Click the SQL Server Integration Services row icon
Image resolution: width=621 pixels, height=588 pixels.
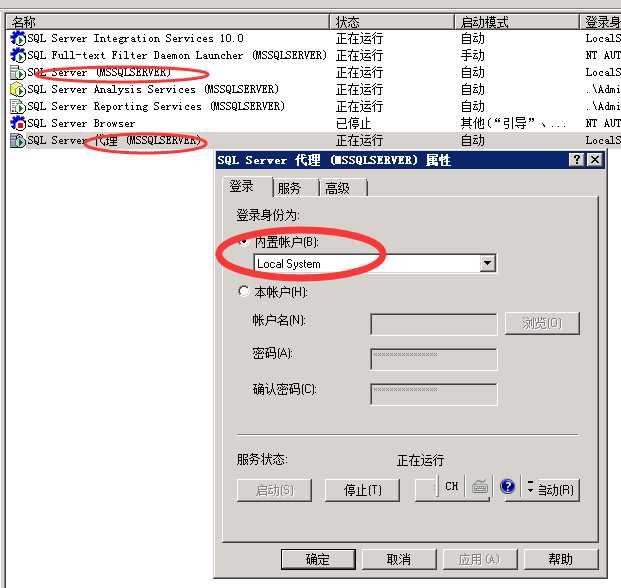(x=18, y=38)
